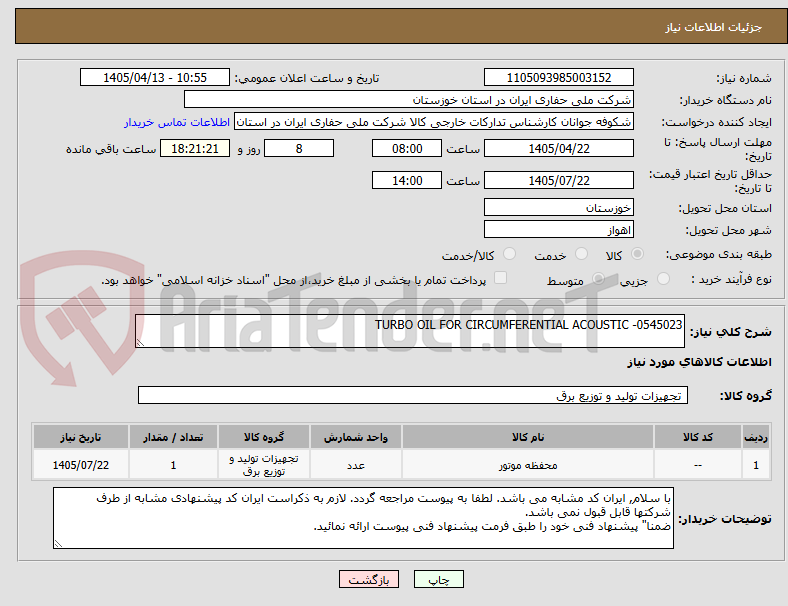Click the deadline time field 08:00
Image resolution: width=788 pixels, height=606 pixels.
(407, 148)
